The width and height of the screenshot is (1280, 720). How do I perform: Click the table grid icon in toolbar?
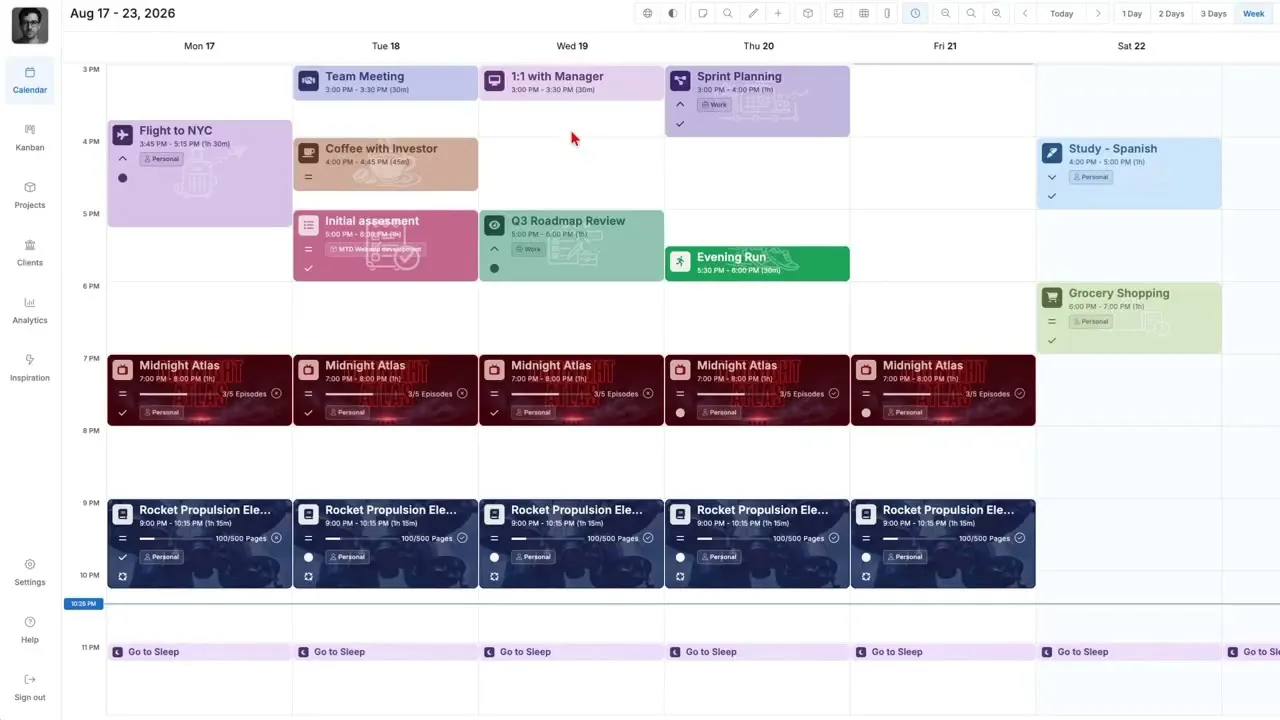tap(864, 14)
